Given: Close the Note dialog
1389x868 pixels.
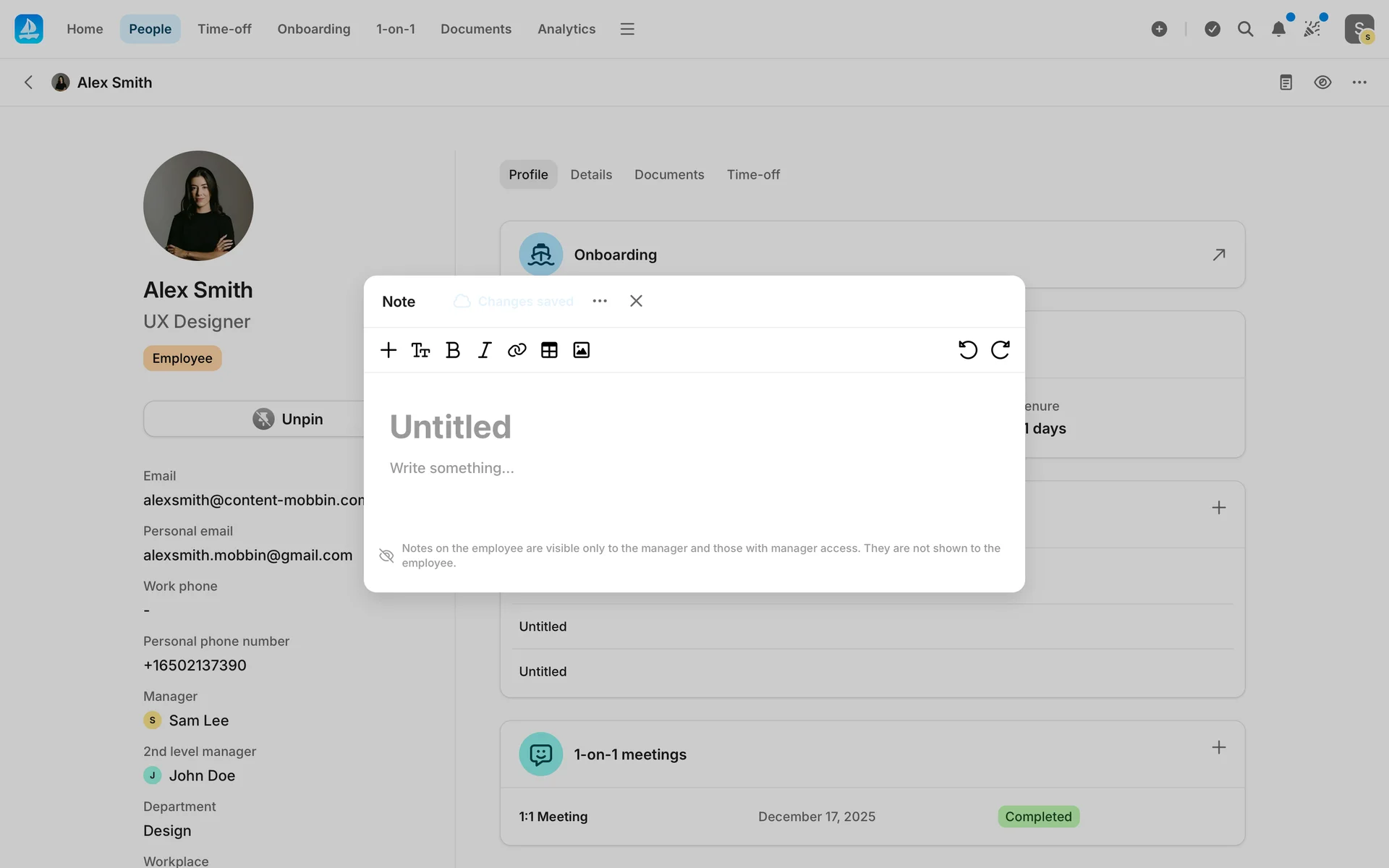Looking at the screenshot, I should [x=636, y=301].
